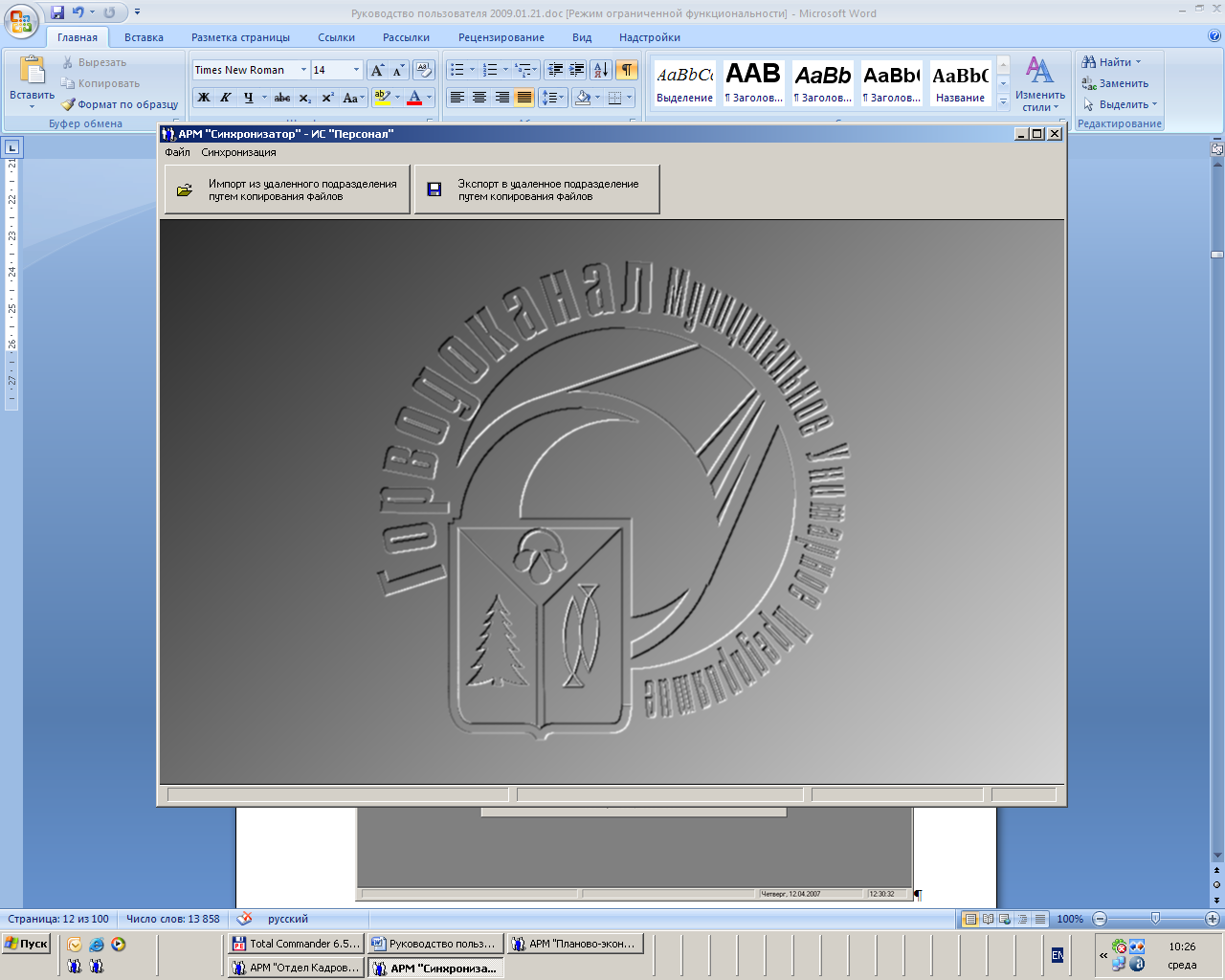Toggle underline Ч formatting
Image resolution: width=1225 pixels, height=980 pixels.
pyautogui.click(x=248, y=98)
